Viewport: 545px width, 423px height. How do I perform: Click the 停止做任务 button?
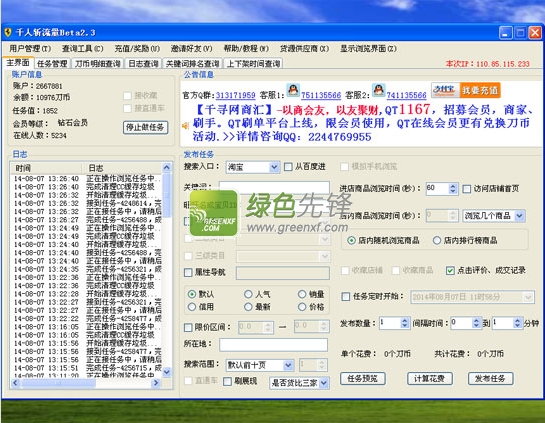[145, 128]
